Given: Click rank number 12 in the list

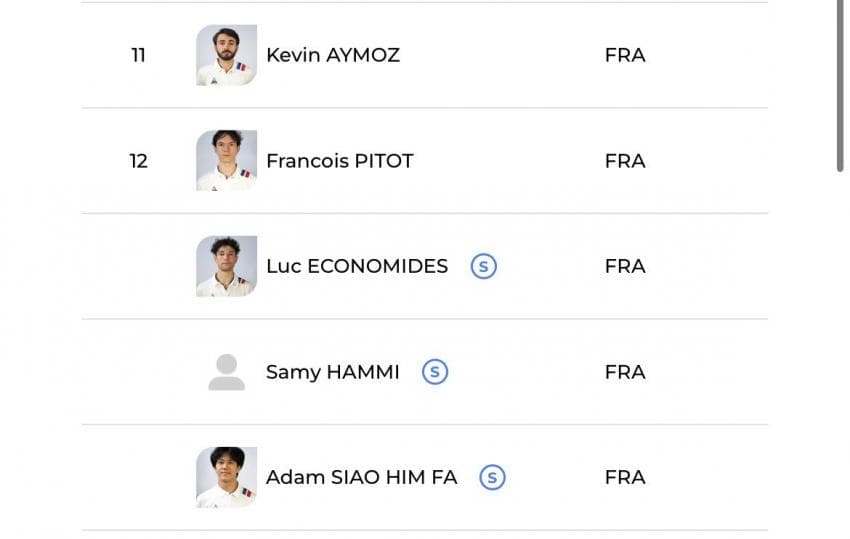Looking at the screenshot, I should pyautogui.click(x=138, y=161).
